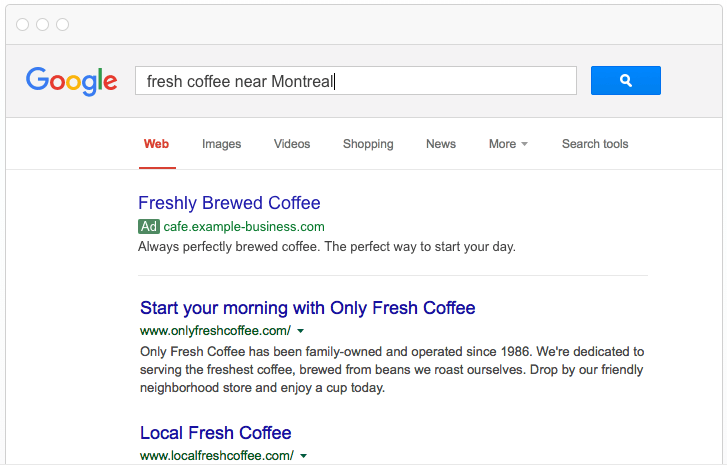Open Start your morning with Only Fresh Coffee

pos(307,308)
